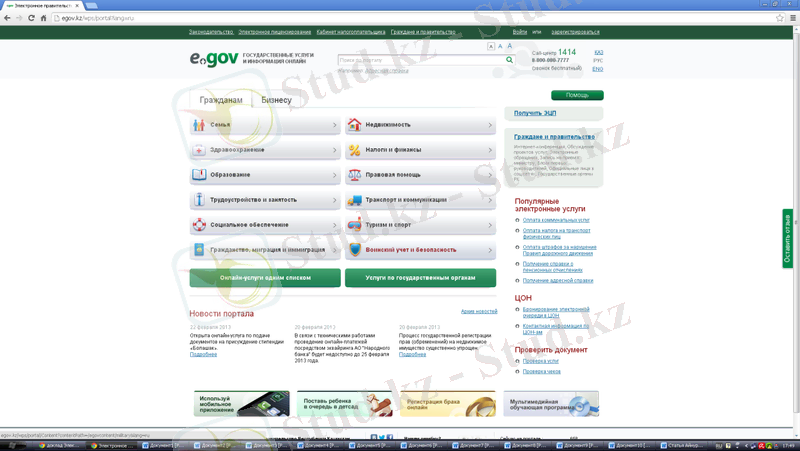The image size is (800, 451).
Task: Open the Поставь ребенка в очередь banner
Action: (344, 404)
